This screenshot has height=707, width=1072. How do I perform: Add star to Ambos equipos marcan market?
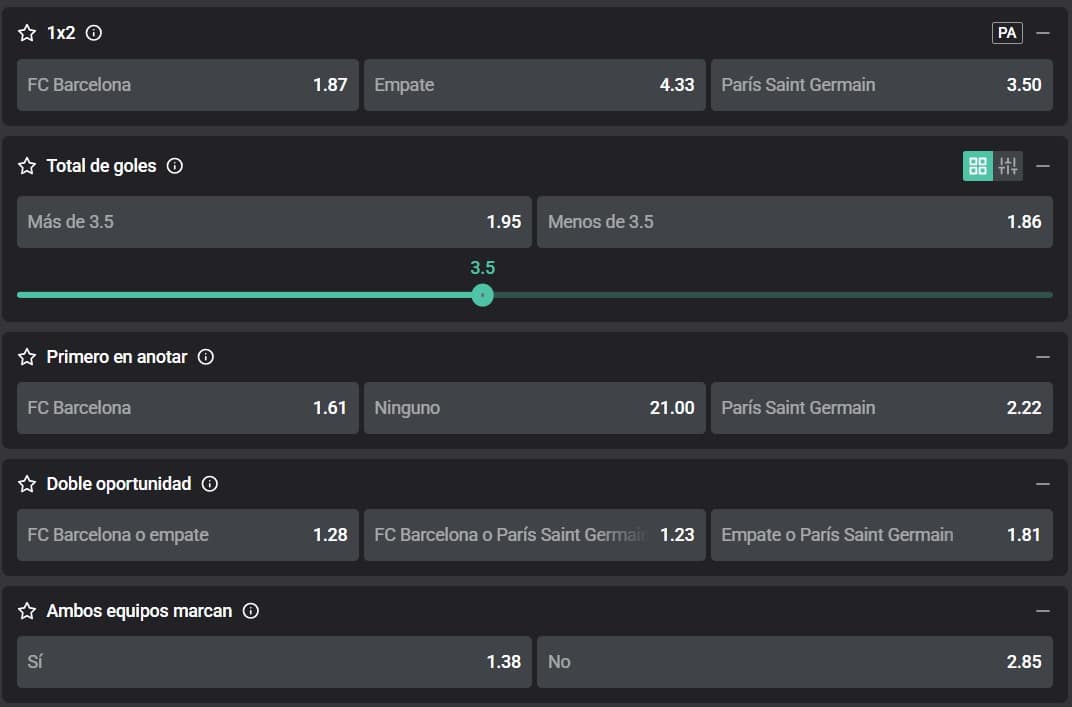point(27,611)
